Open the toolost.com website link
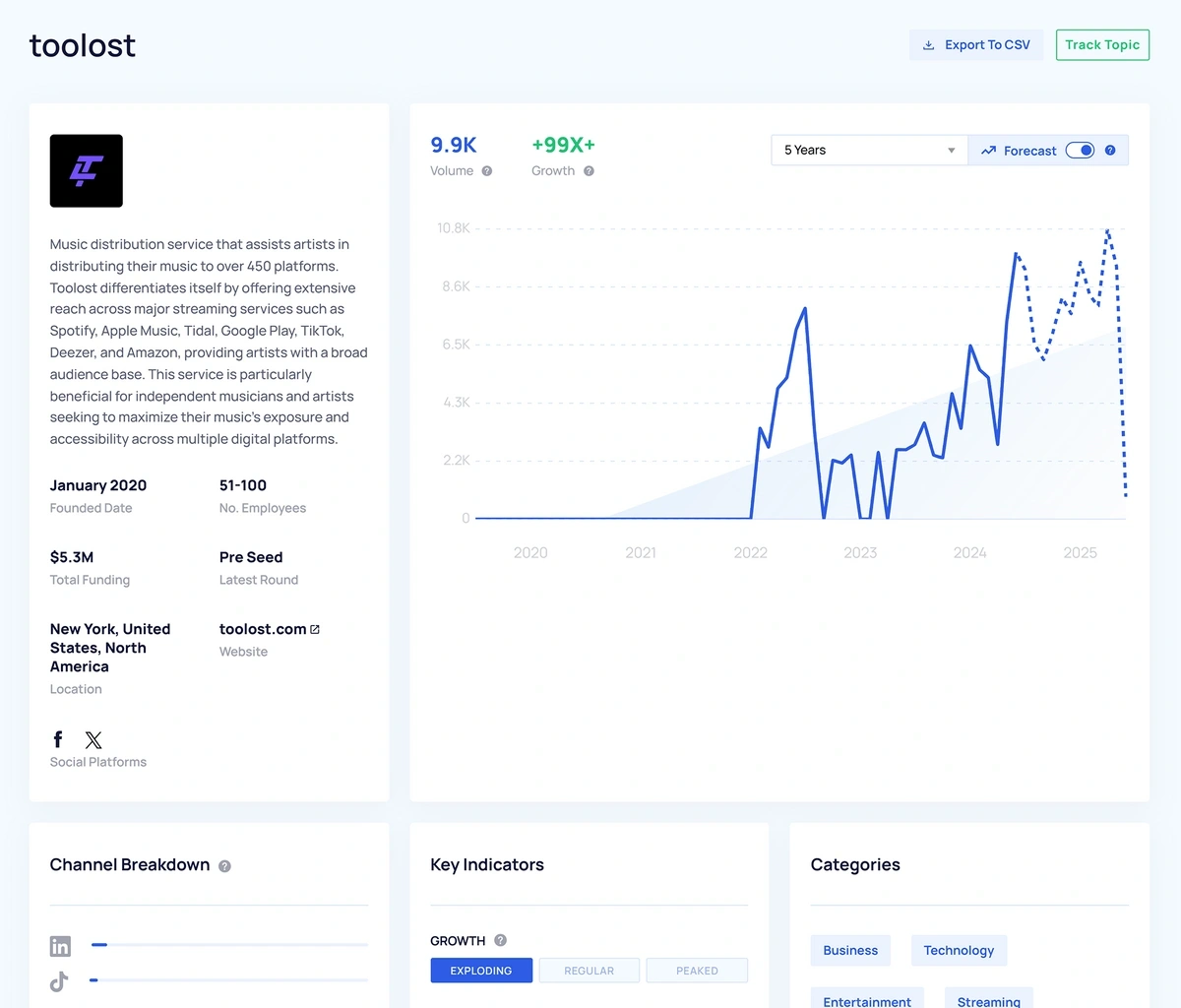The image size is (1181, 1008). pos(263,629)
